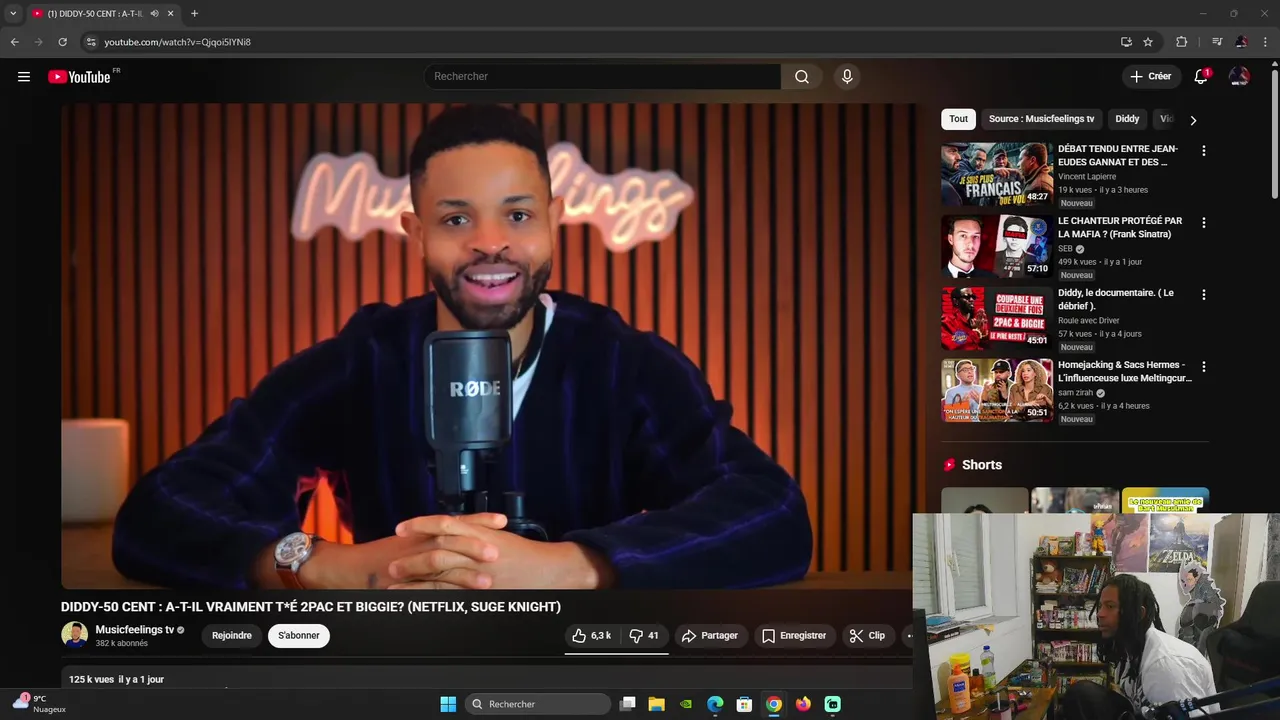Viewport: 1280px width, 720px height.
Task: Open the Vincent Lapierre channel link
Action: coord(1087,176)
